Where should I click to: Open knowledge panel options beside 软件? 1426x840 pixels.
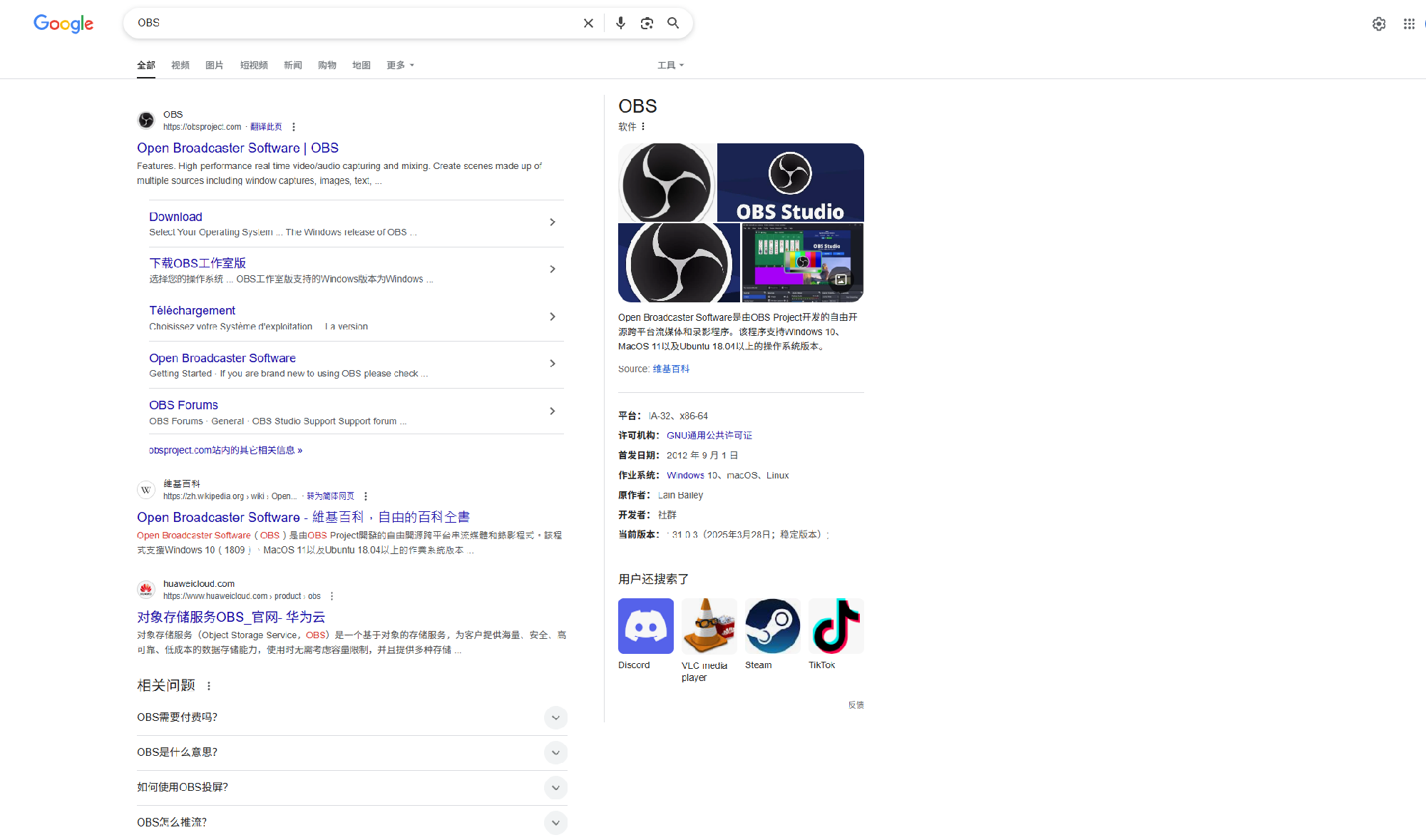coord(643,126)
